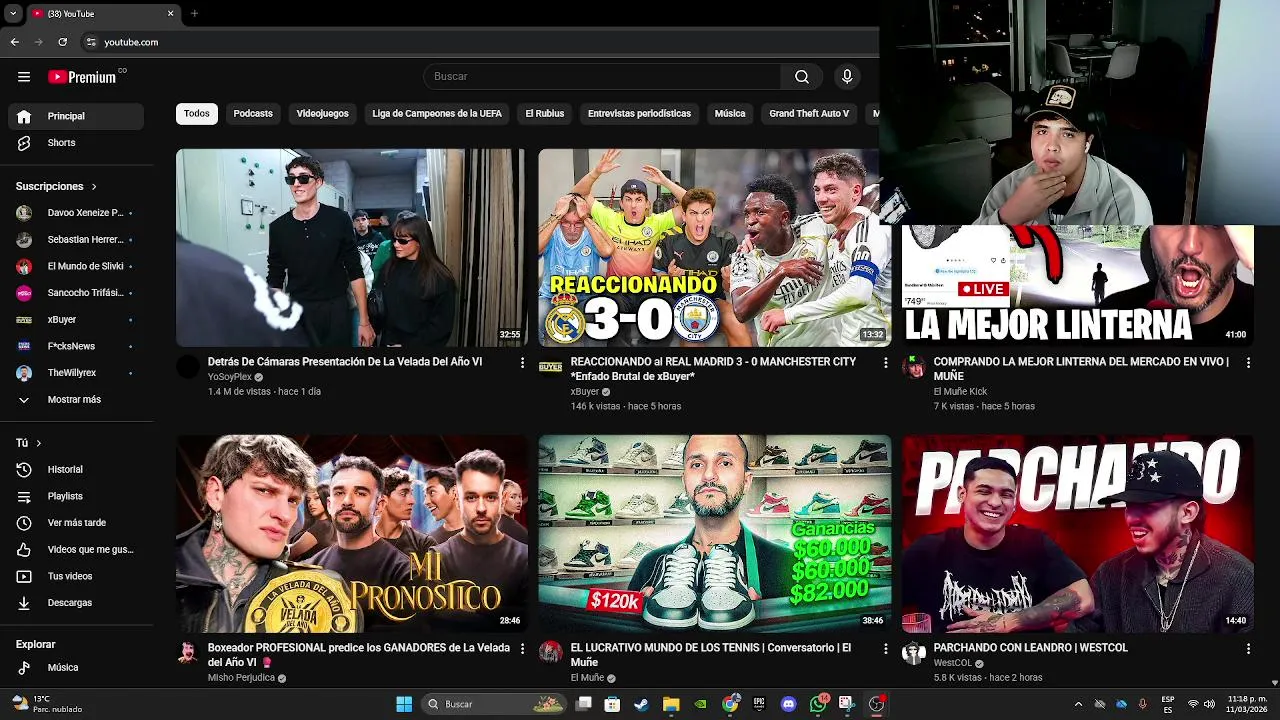
Task: Open El Muñe Kick channel avatar
Action: (x=914, y=367)
